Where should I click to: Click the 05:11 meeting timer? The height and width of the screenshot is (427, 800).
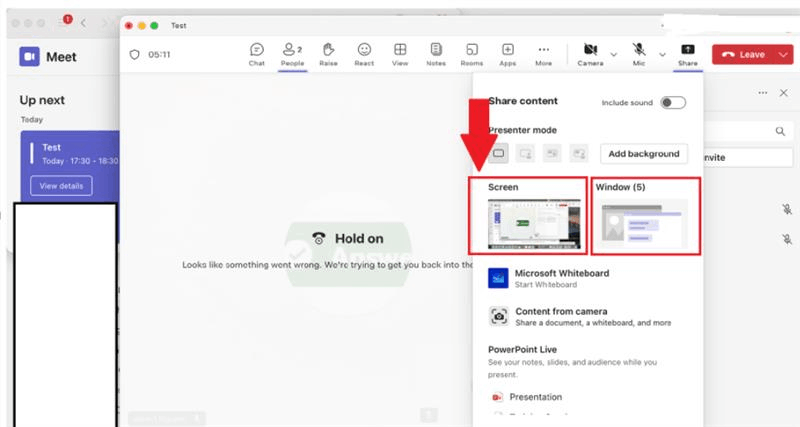pyautogui.click(x=159, y=55)
